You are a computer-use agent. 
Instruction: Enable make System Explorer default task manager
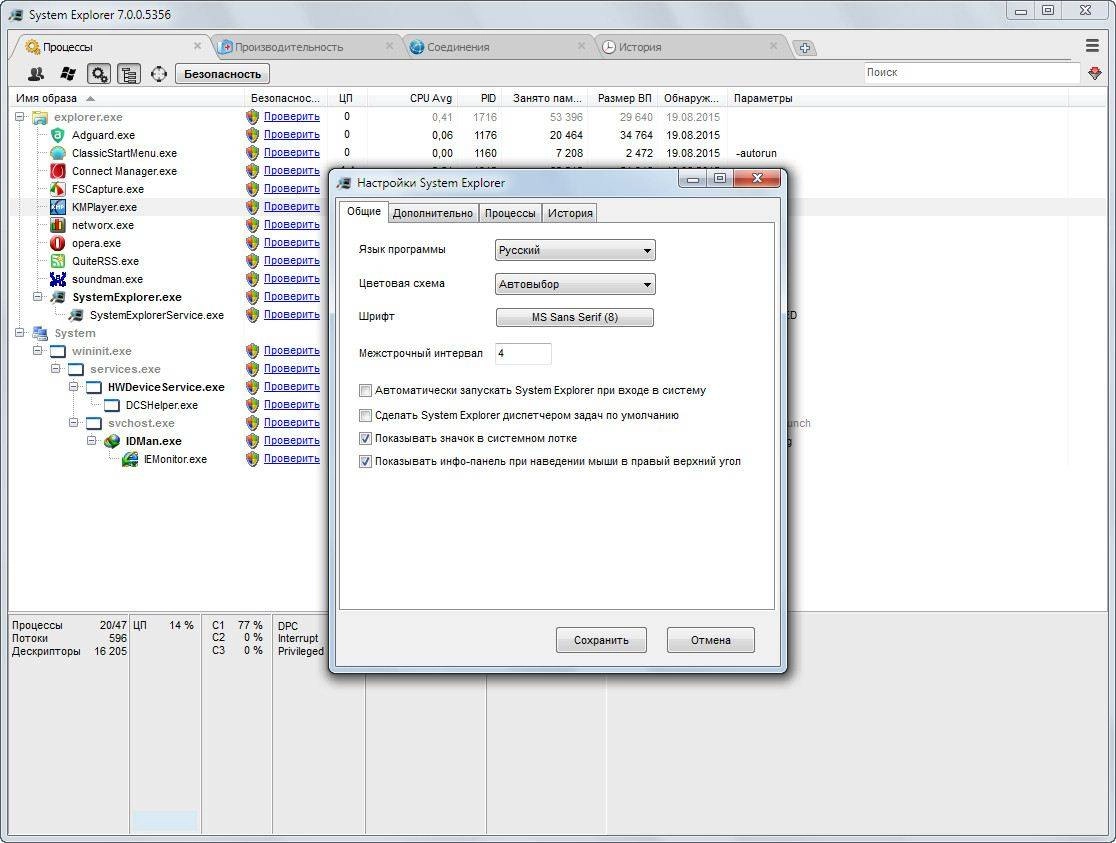365,415
